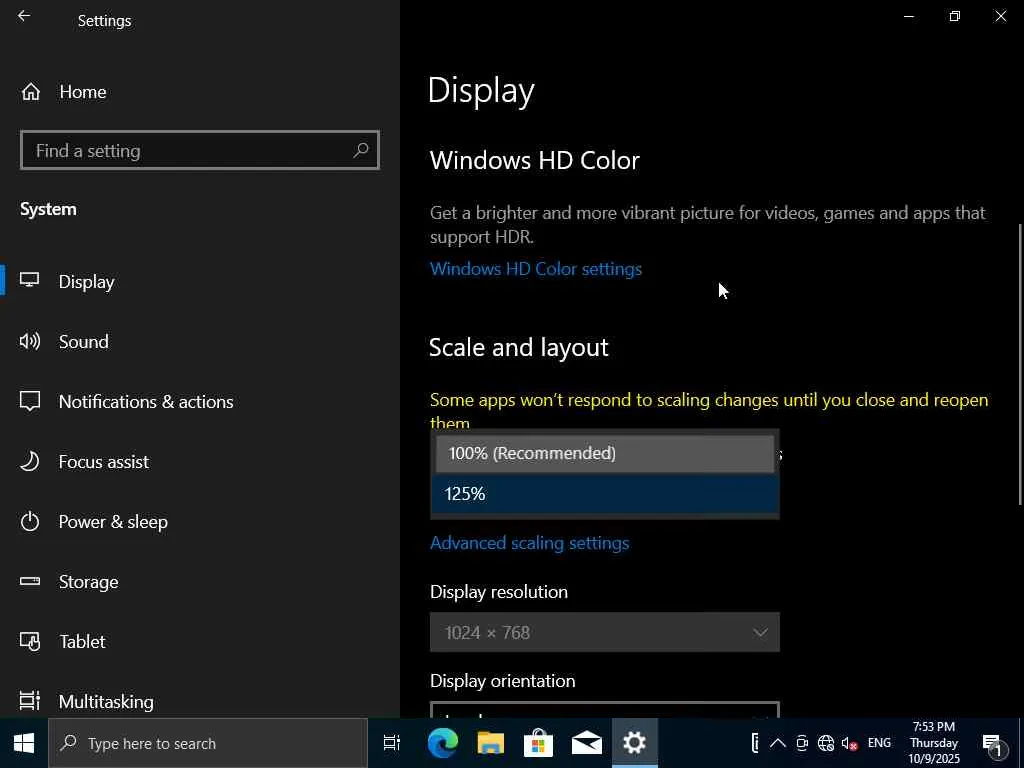This screenshot has width=1024, height=768.
Task: Open Notifications & actions settings
Action: (146, 402)
